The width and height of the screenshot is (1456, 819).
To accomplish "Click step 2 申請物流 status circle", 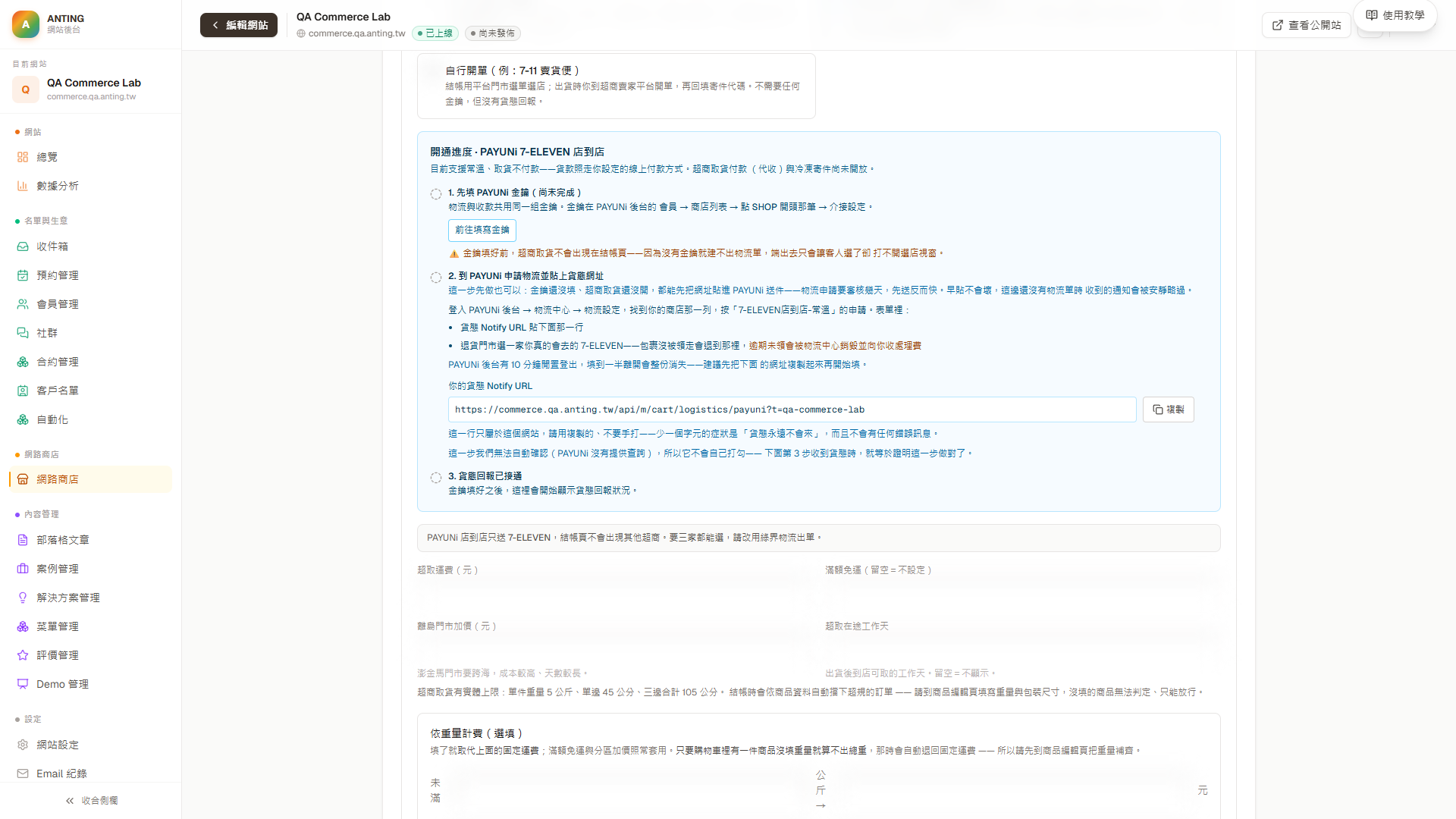I will (x=436, y=278).
